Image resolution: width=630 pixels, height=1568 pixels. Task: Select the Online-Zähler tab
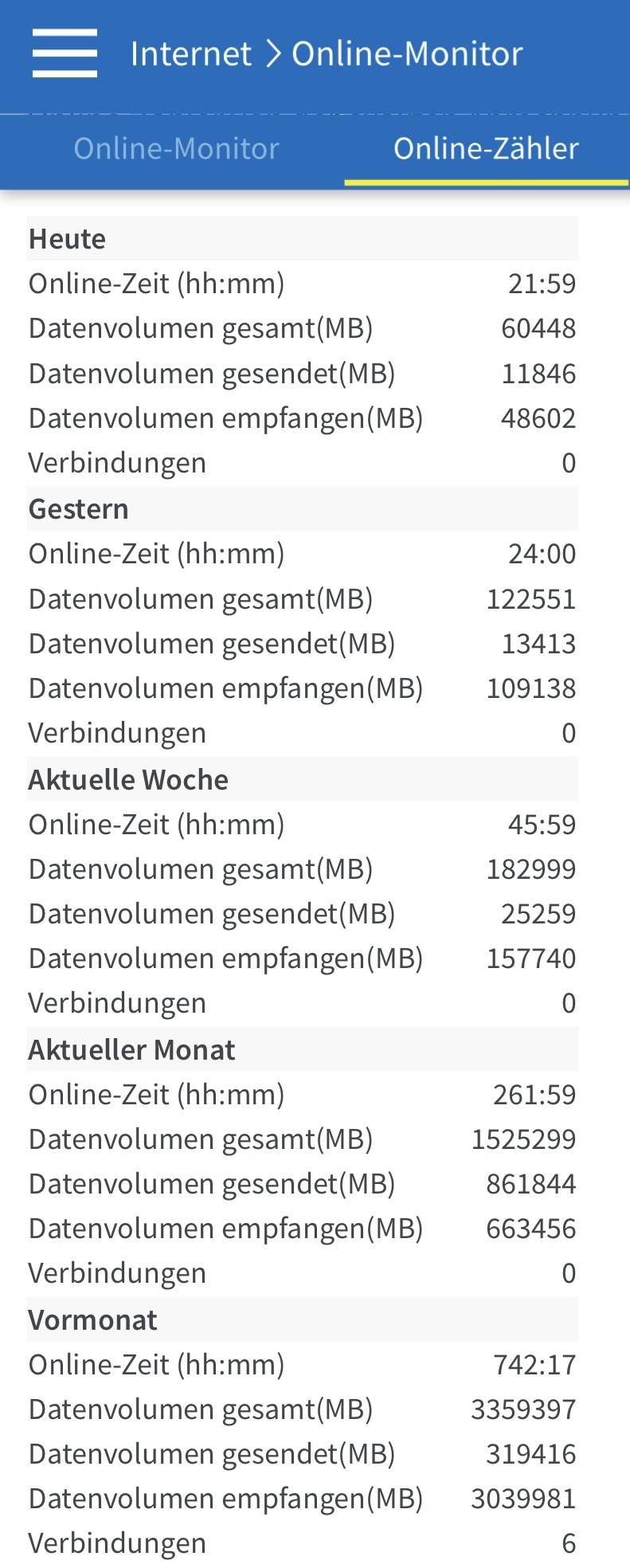[x=486, y=149]
